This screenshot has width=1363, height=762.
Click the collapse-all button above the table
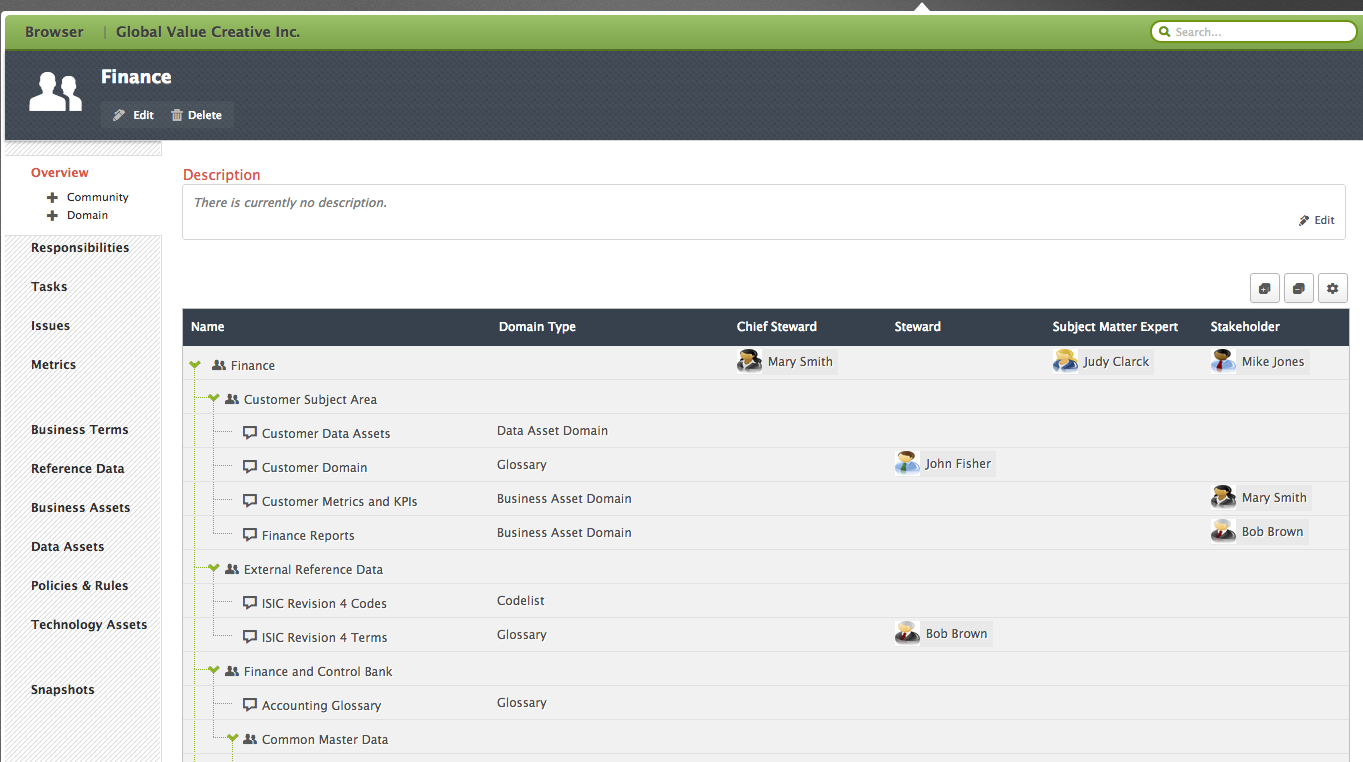point(1299,288)
